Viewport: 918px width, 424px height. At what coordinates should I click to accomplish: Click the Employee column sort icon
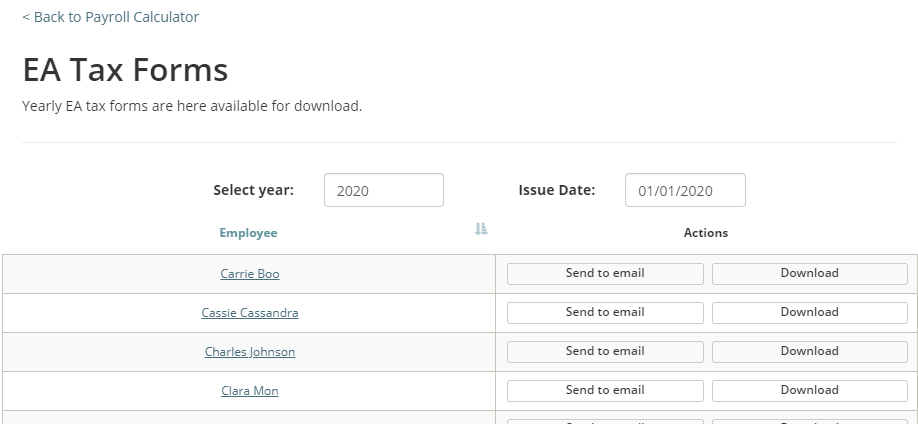click(x=481, y=229)
